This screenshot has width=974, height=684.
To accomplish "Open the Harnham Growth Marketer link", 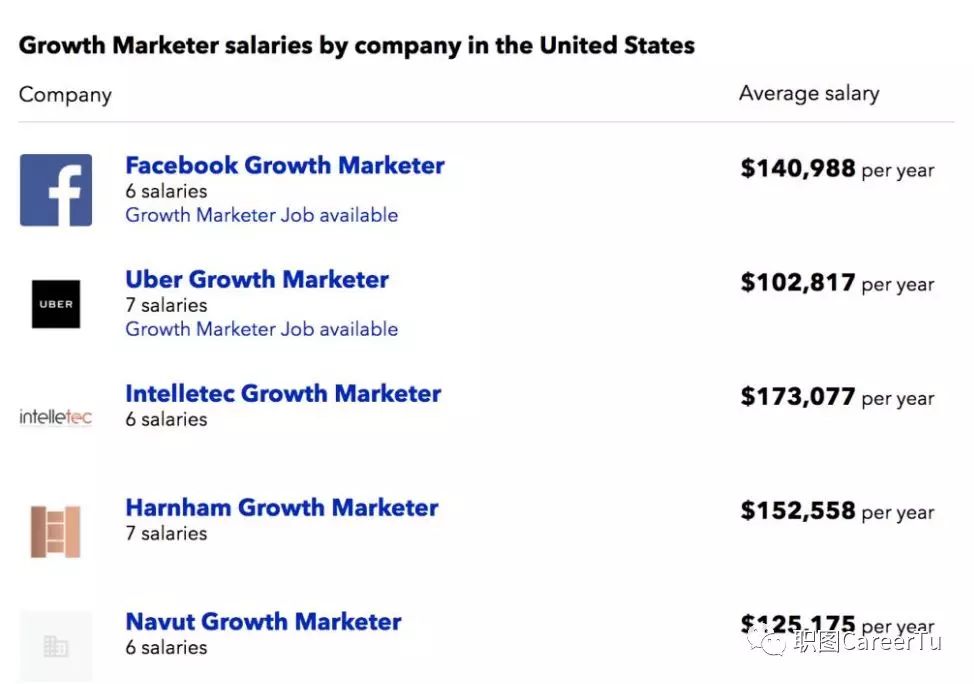I will click(x=281, y=507).
